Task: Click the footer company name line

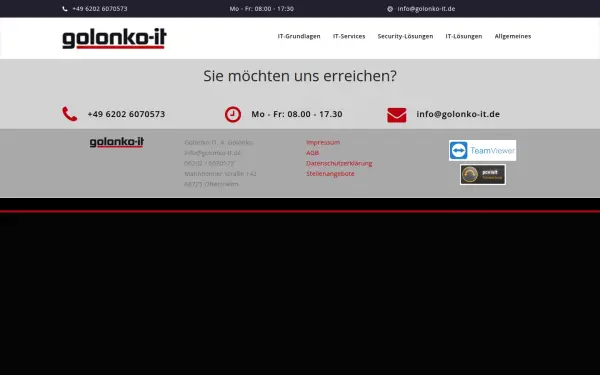Action: [219, 142]
